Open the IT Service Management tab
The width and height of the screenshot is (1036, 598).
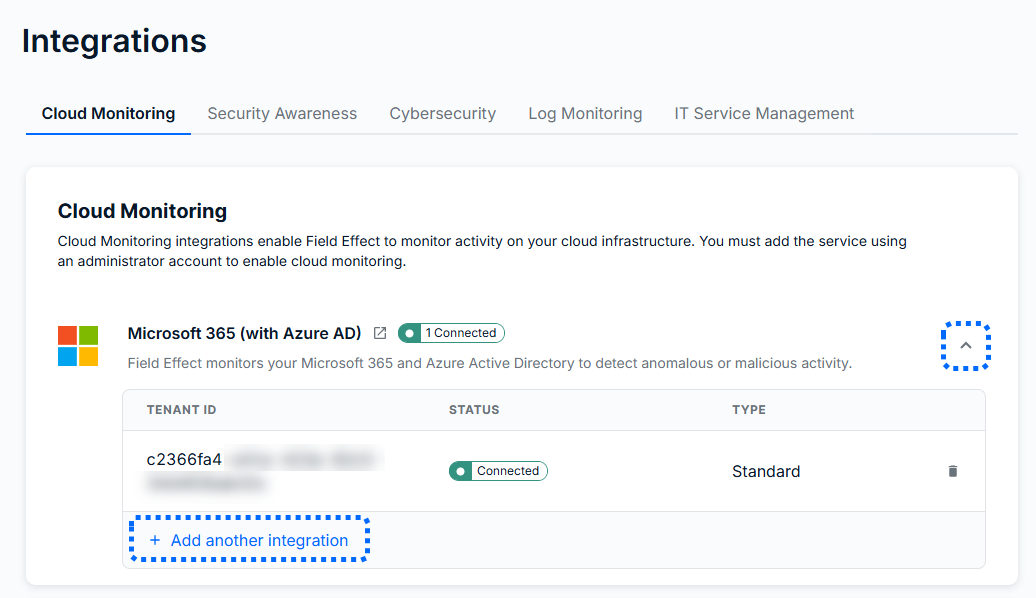(x=764, y=114)
